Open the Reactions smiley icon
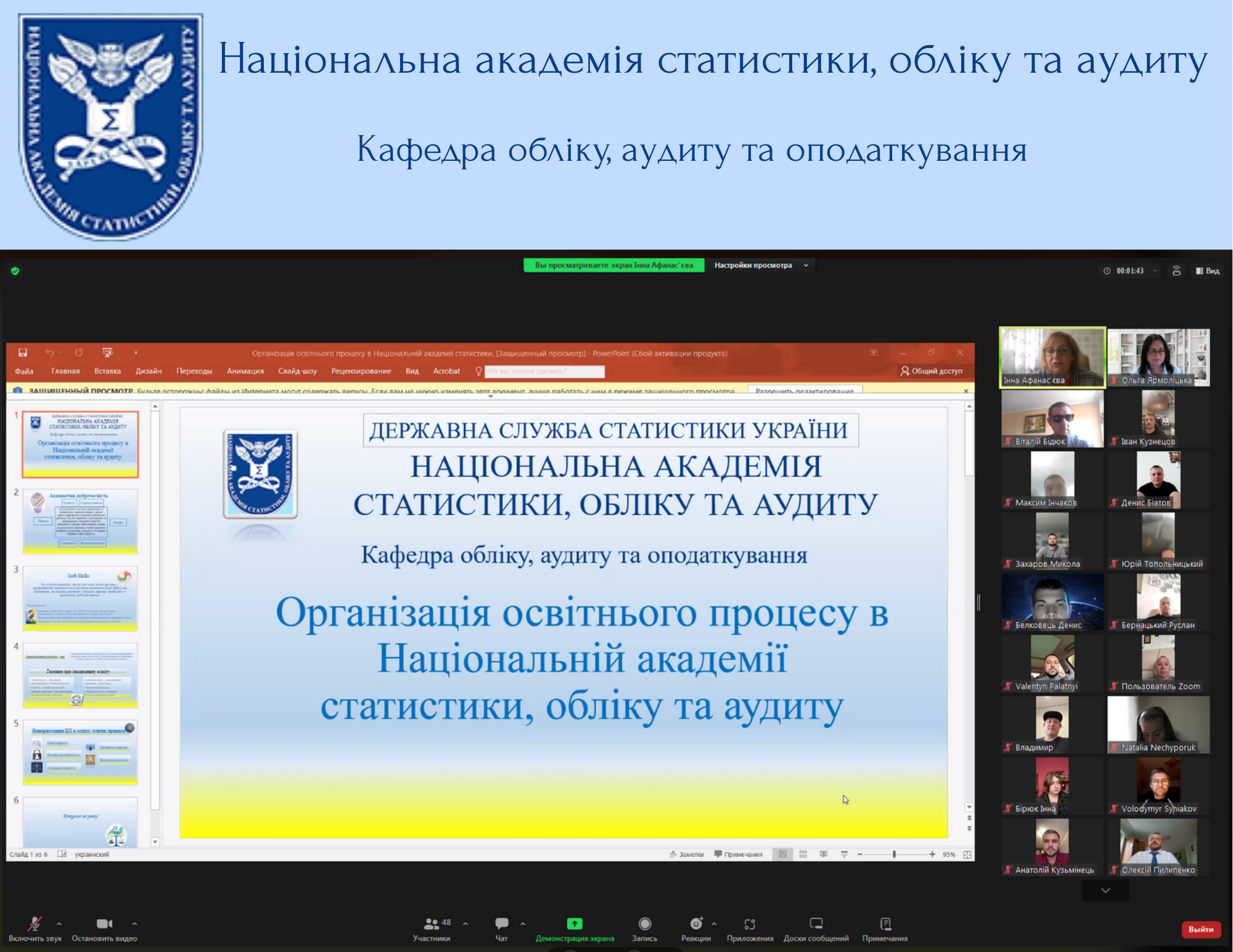Viewport: 1233px width, 952px height. (x=696, y=924)
